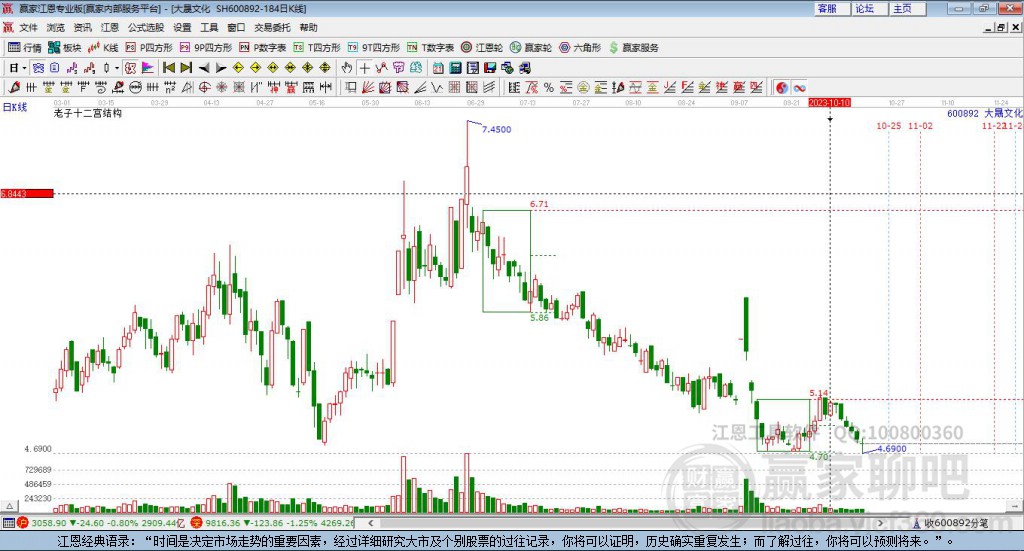Open the 江恩 menu
This screenshot has width=1024, height=551.
pos(110,27)
